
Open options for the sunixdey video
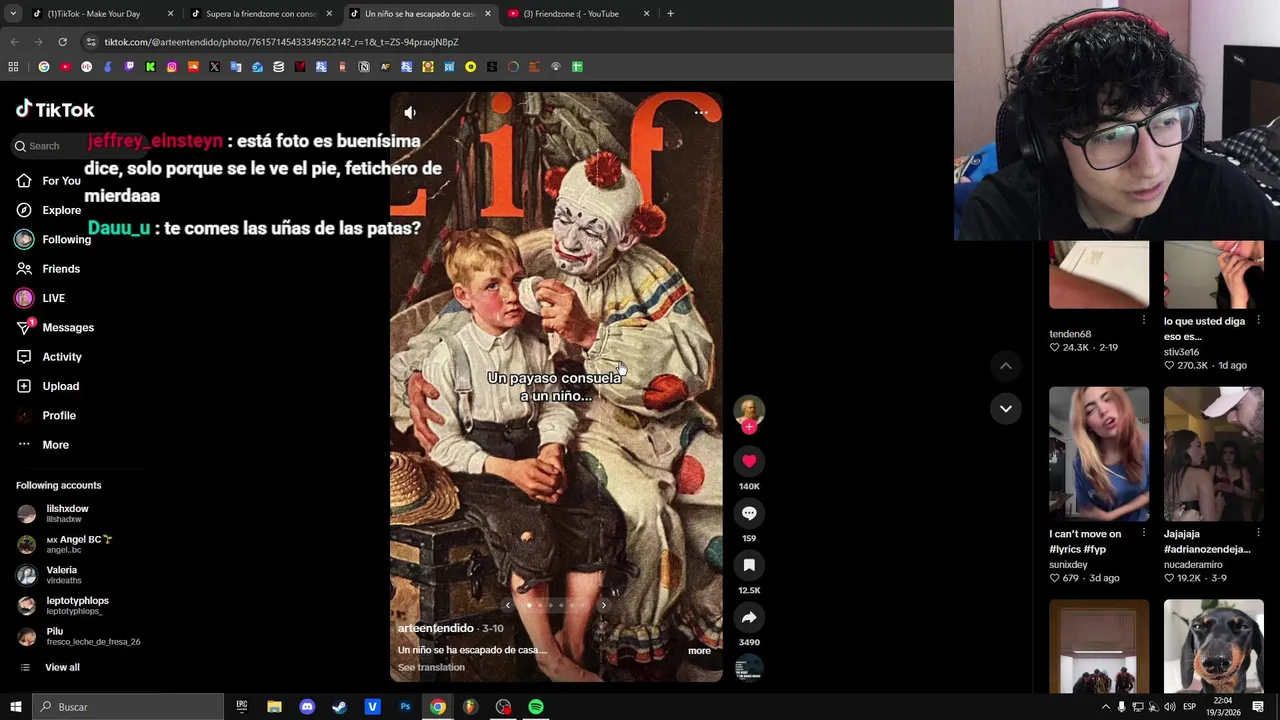(1144, 533)
